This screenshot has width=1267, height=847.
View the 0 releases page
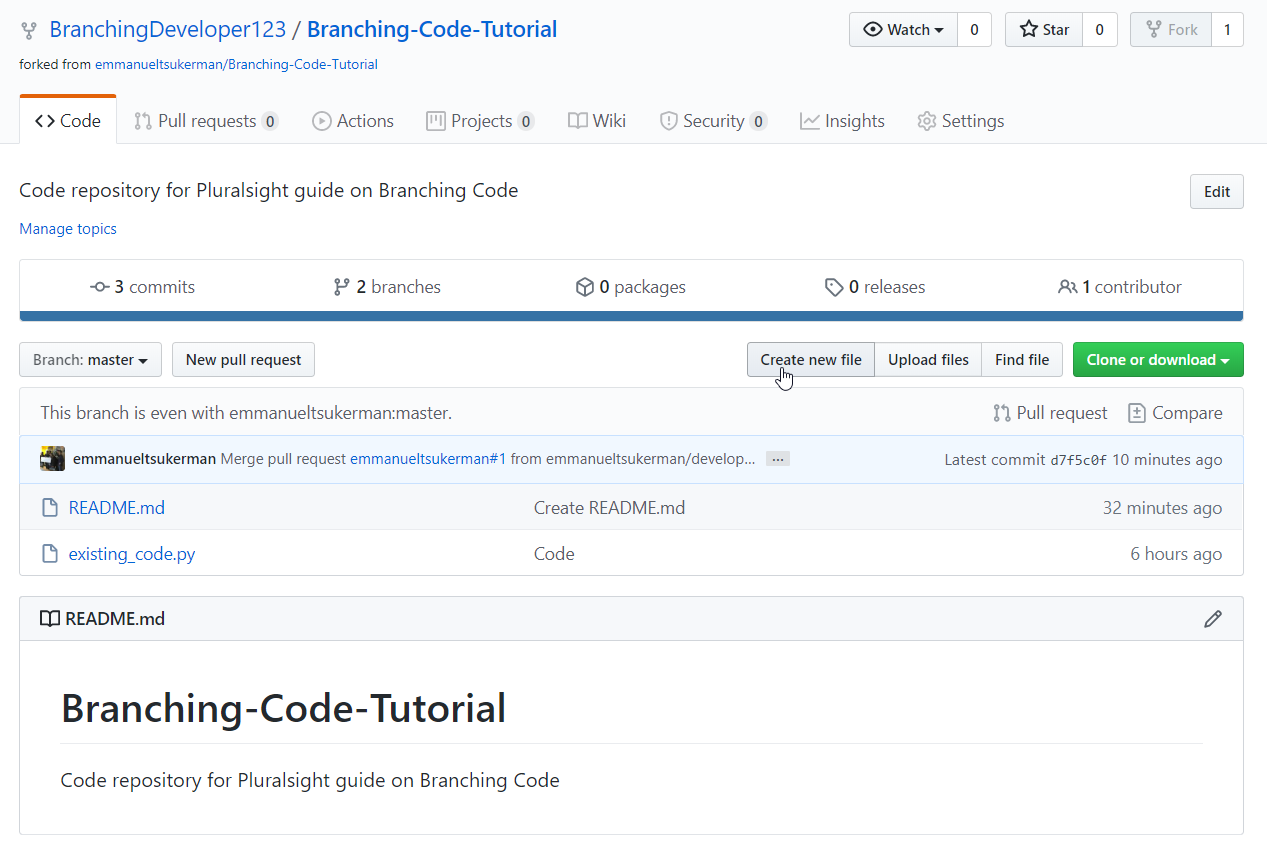pos(875,287)
